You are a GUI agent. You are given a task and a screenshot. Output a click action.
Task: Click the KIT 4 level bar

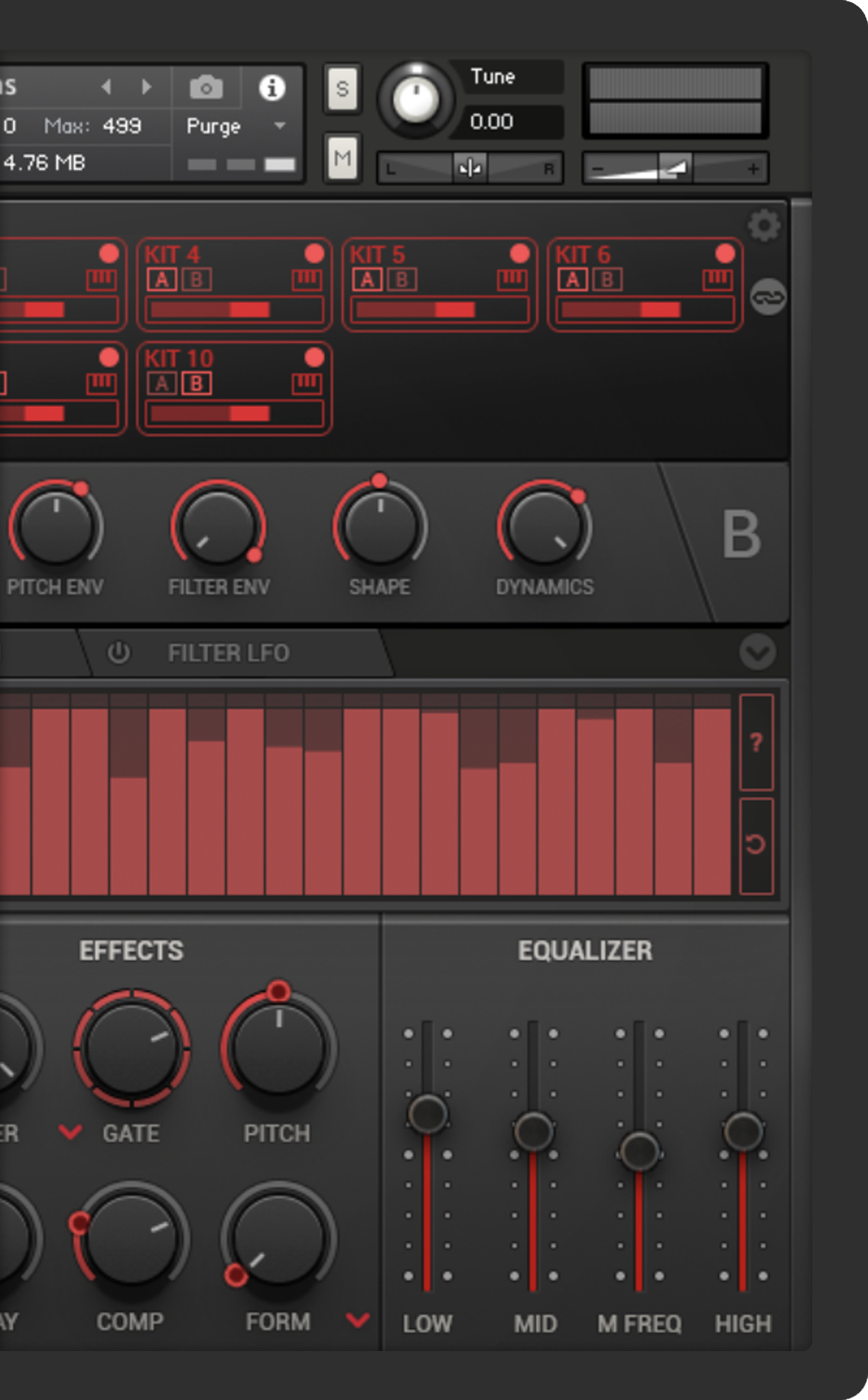click(235, 309)
